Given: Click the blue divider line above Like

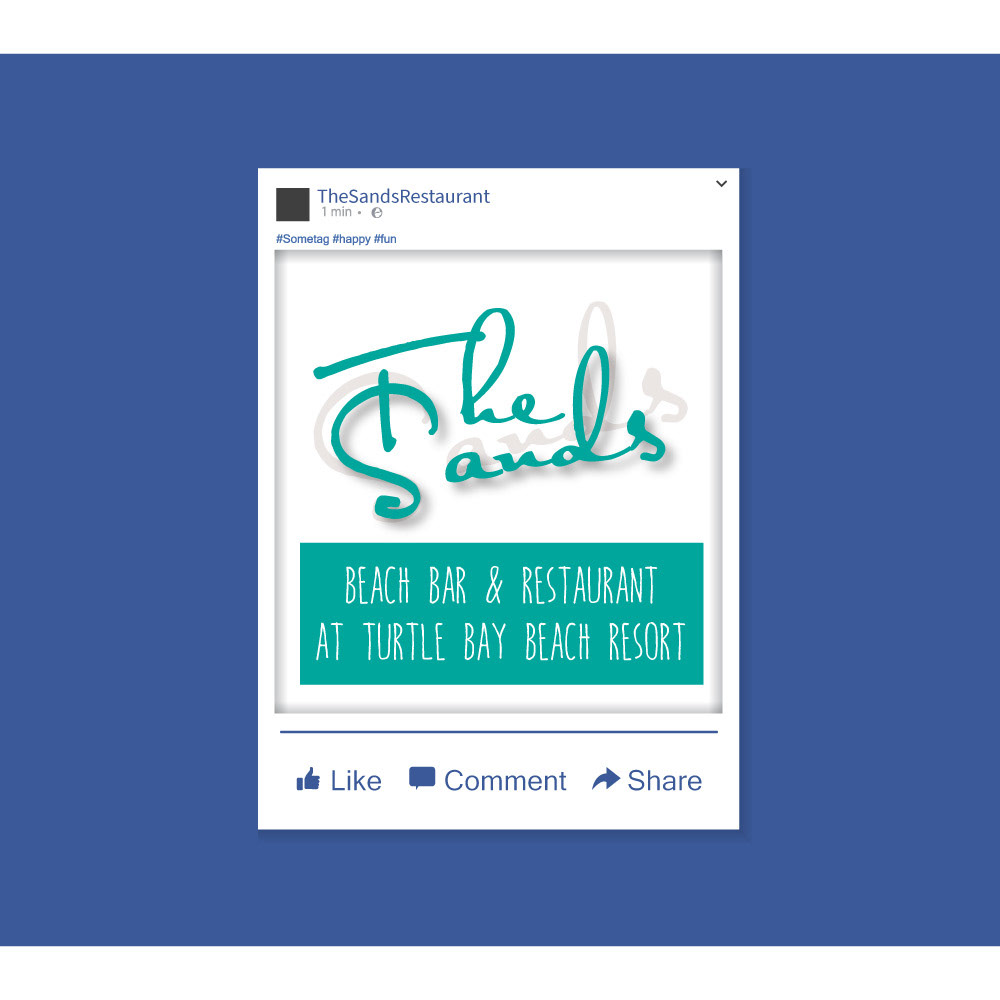Looking at the screenshot, I should (498, 732).
